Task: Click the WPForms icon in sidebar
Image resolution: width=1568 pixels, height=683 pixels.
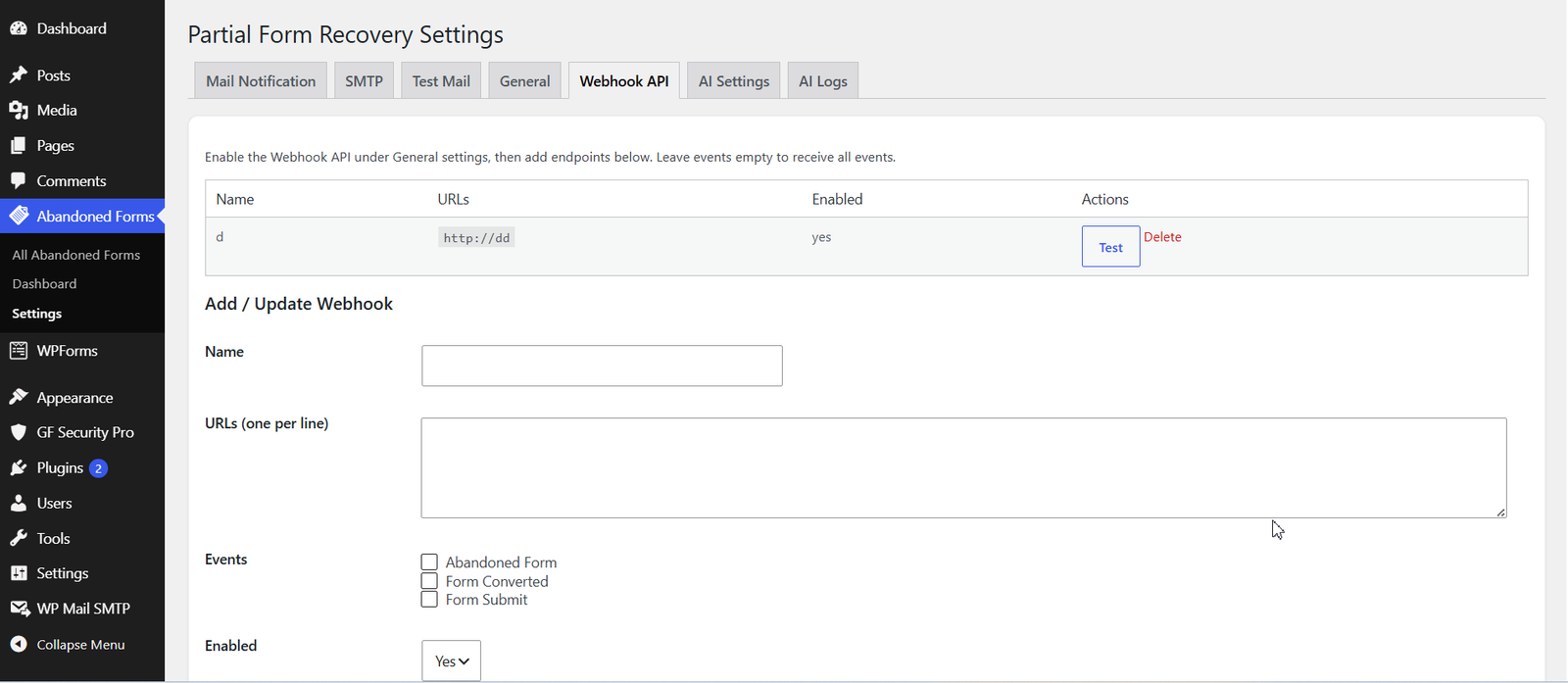Action: click(x=19, y=351)
